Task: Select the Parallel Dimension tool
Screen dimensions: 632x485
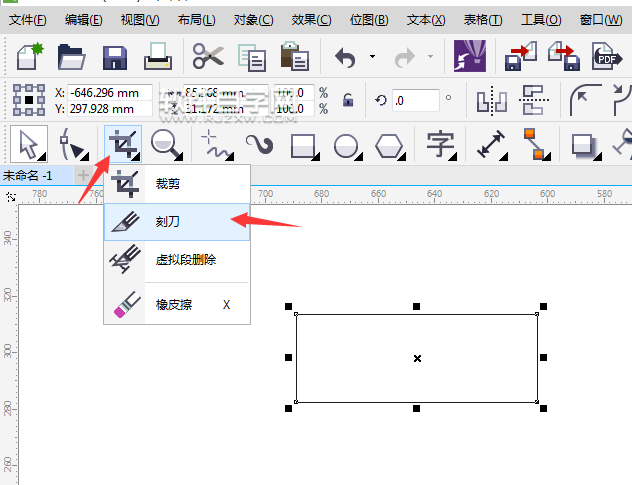Action: pos(491,144)
